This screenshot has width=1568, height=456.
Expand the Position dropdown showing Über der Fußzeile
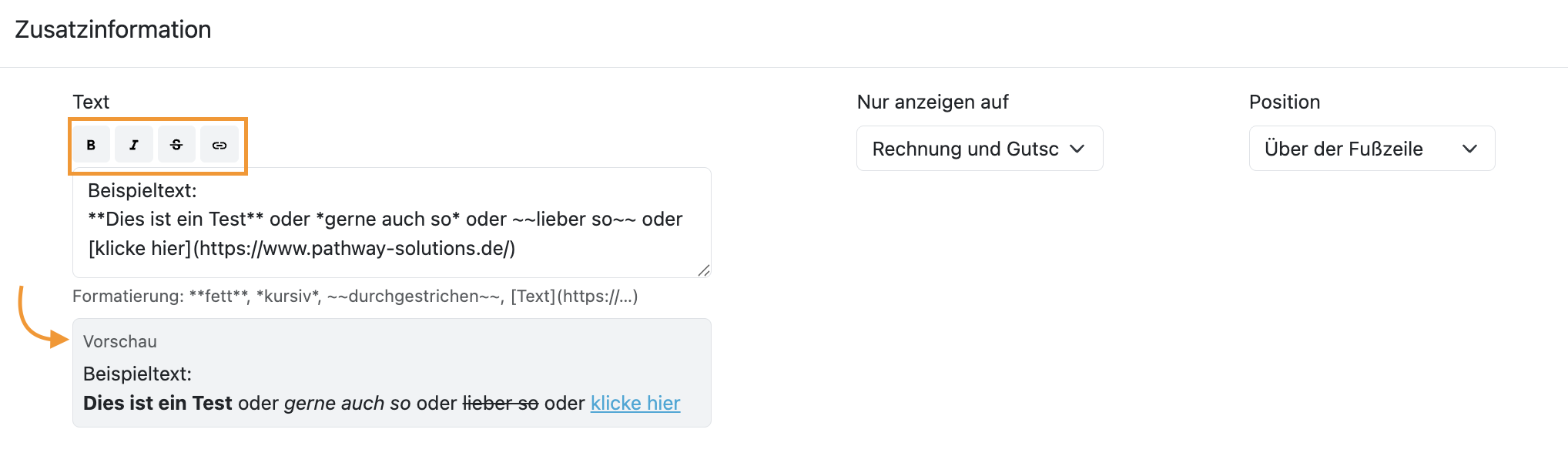point(1372,149)
